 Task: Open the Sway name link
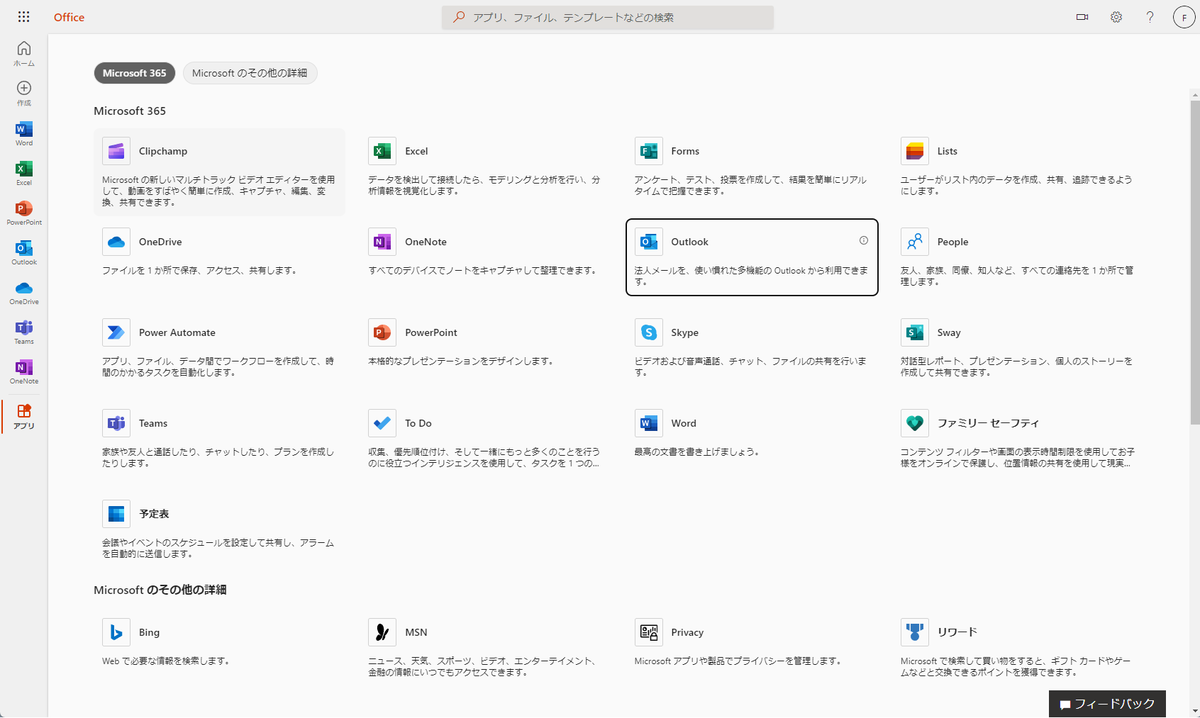pyautogui.click(x=949, y=332)
